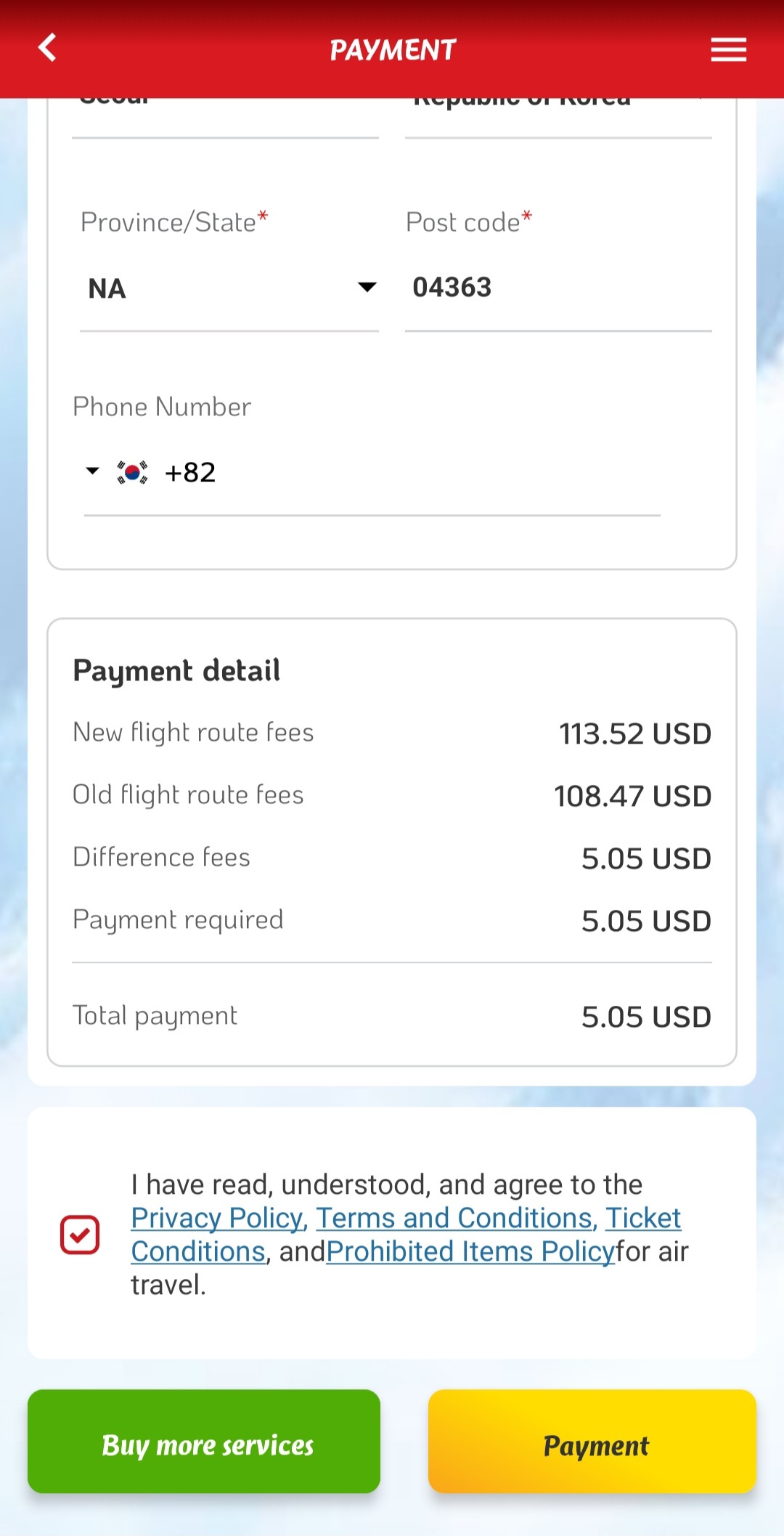Screen dimensions: 784x1536
Task: Uncheck the policy agreement checkbox
Action: pyautogui.click(x=80, y=1235)
